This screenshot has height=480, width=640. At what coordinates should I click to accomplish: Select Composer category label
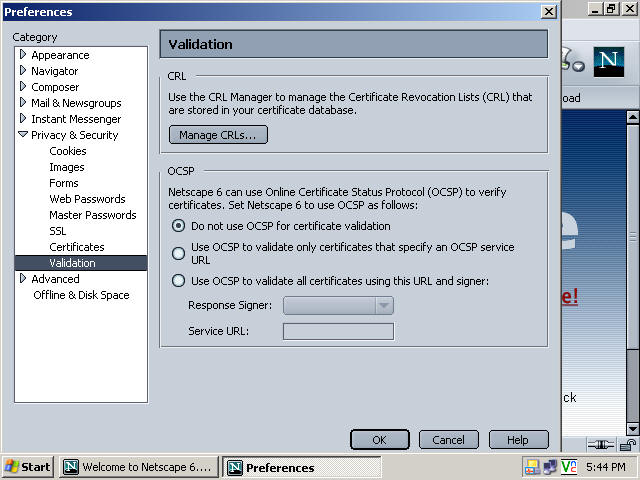55,87
